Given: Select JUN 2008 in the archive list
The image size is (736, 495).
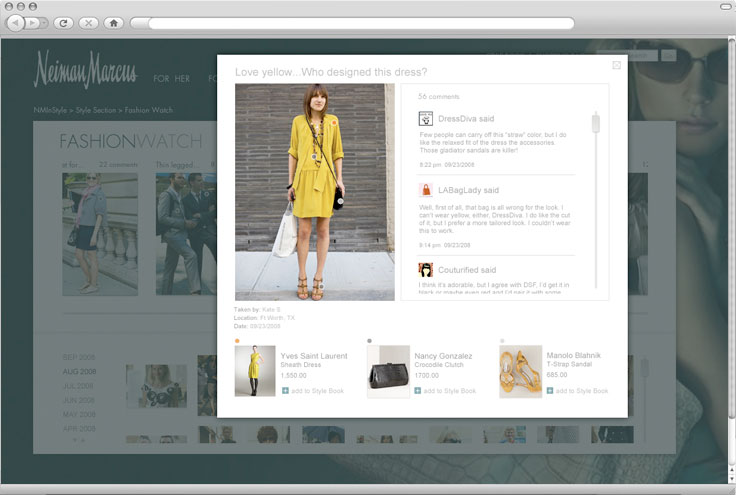Looking at the screenshot, I should click(78, 401).
